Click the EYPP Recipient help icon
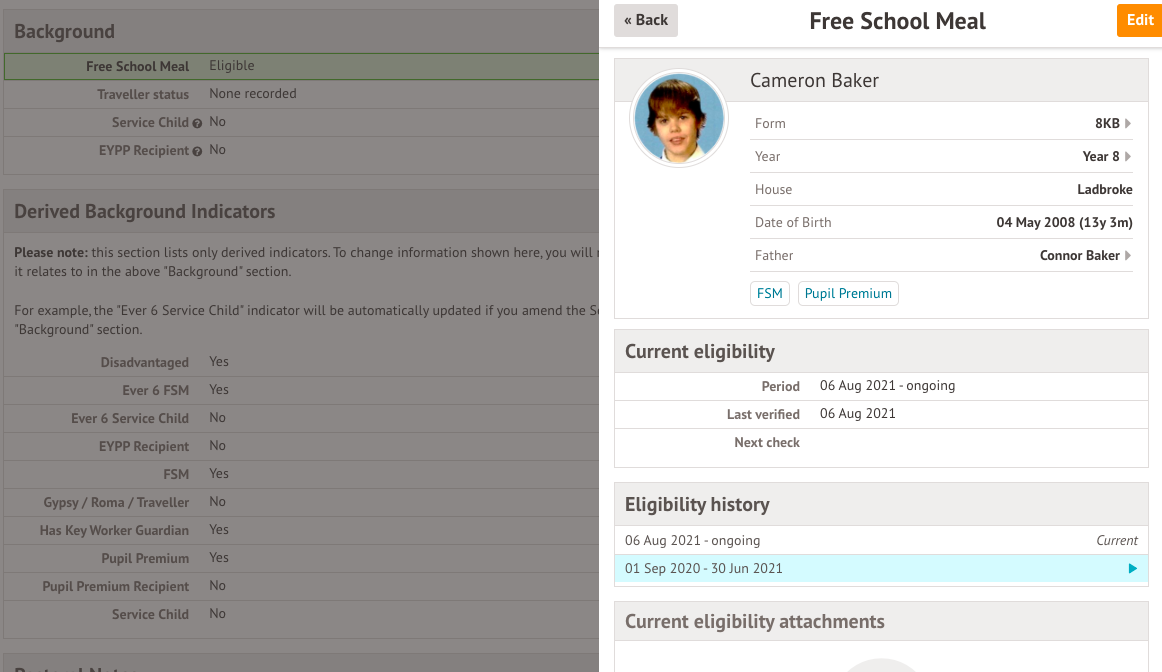 point(197,151)
